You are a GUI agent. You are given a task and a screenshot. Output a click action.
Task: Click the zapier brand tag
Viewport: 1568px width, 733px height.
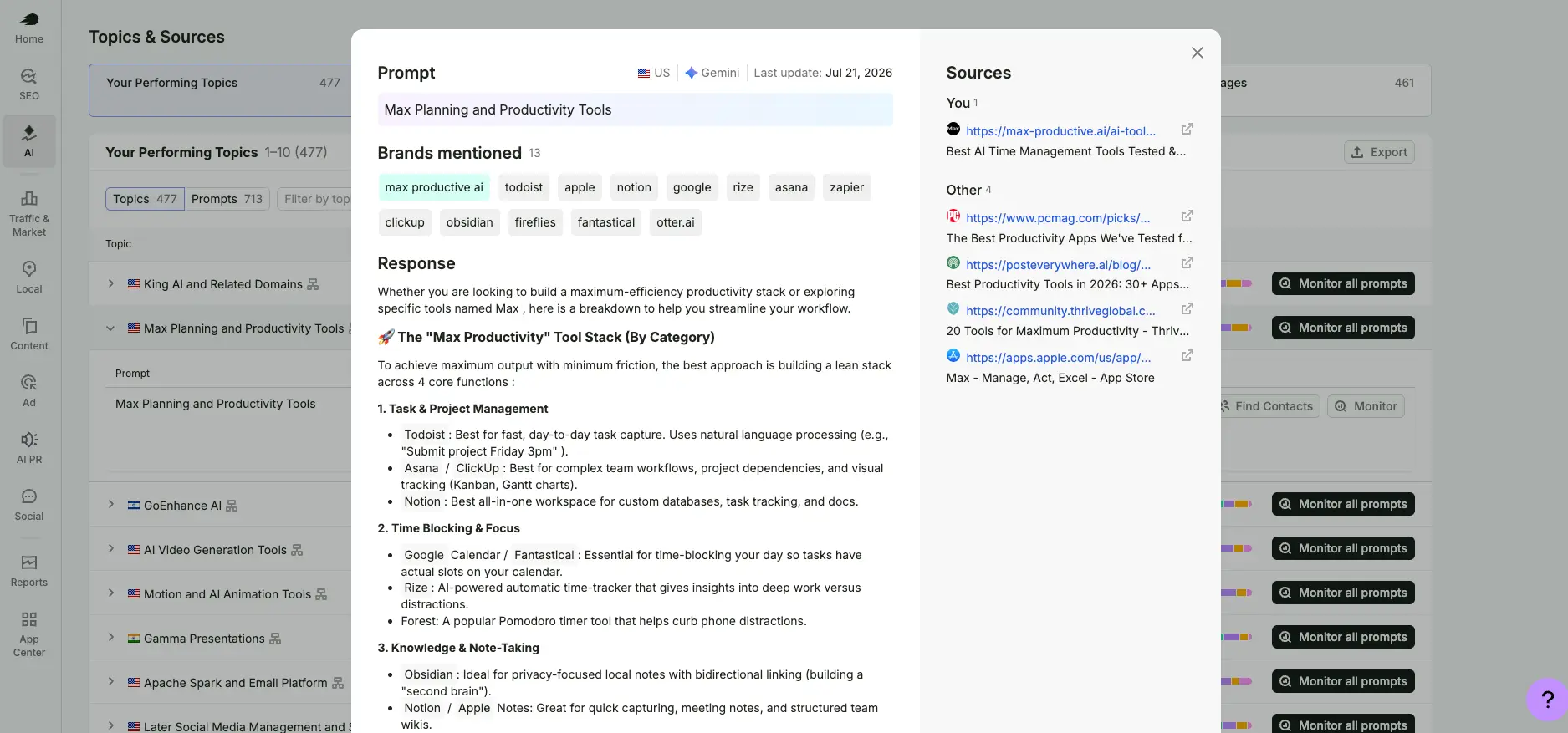click(846, 187)
